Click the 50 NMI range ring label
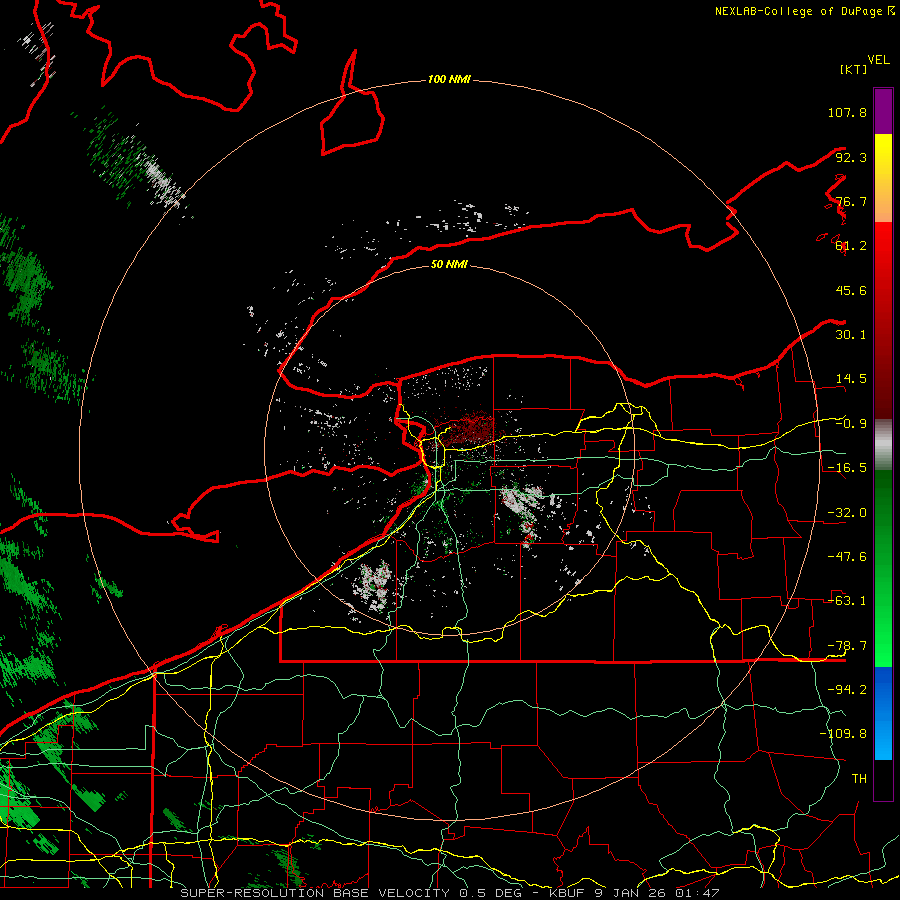 point(449,264)
